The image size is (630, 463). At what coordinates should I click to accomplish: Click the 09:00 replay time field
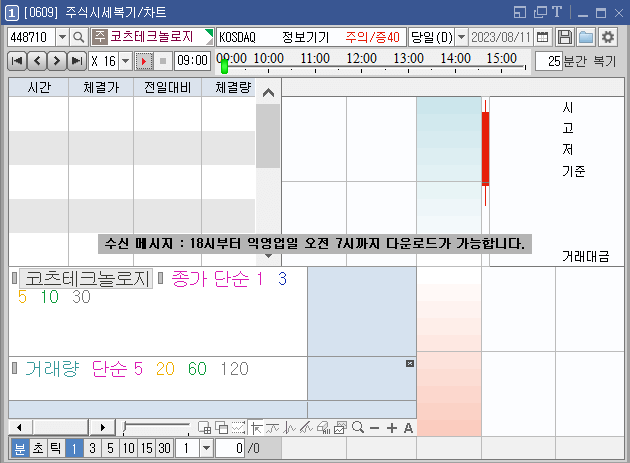(x=192, y=61)
